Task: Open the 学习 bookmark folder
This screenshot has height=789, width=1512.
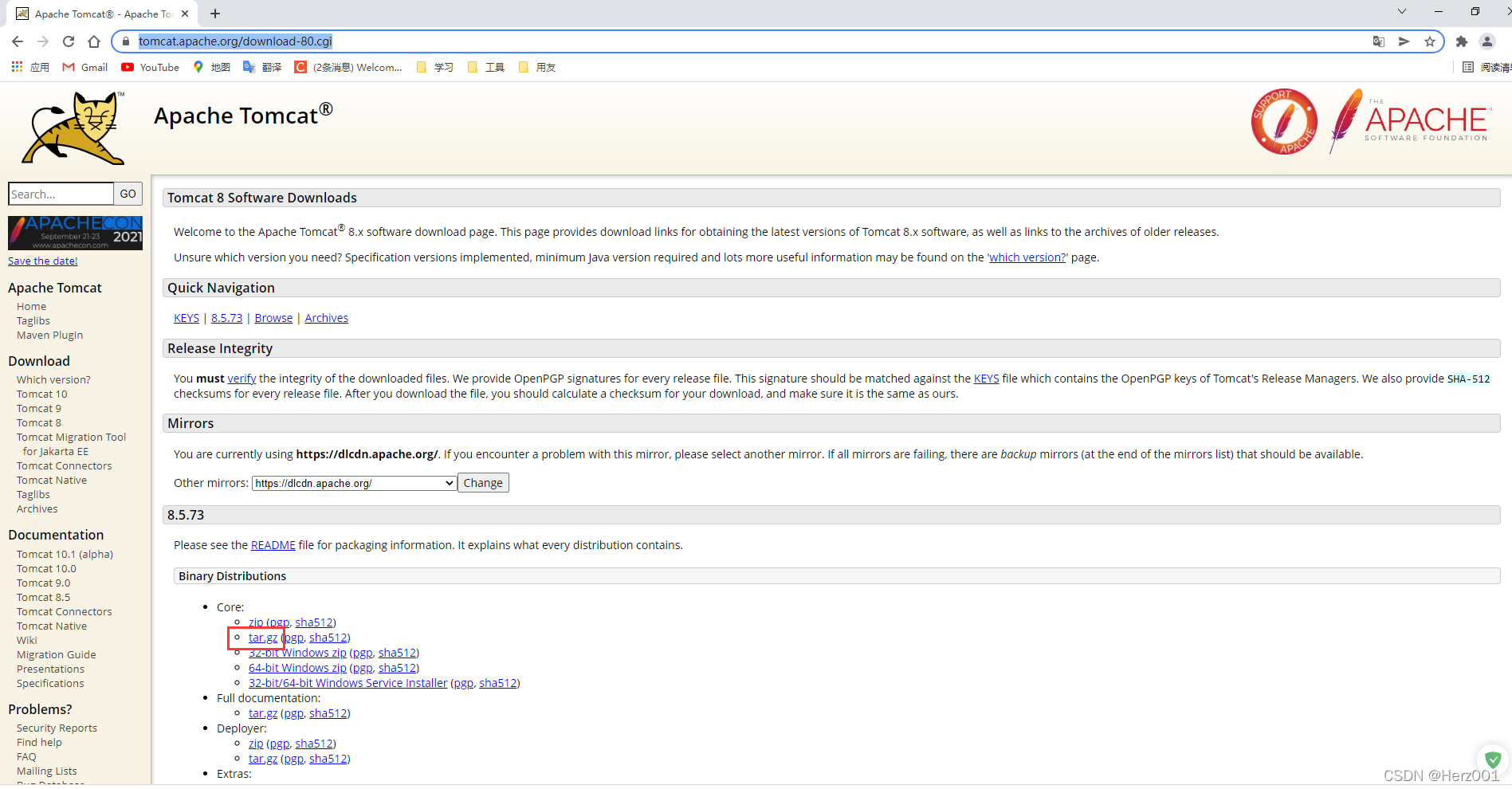Action: pos(435,67)
